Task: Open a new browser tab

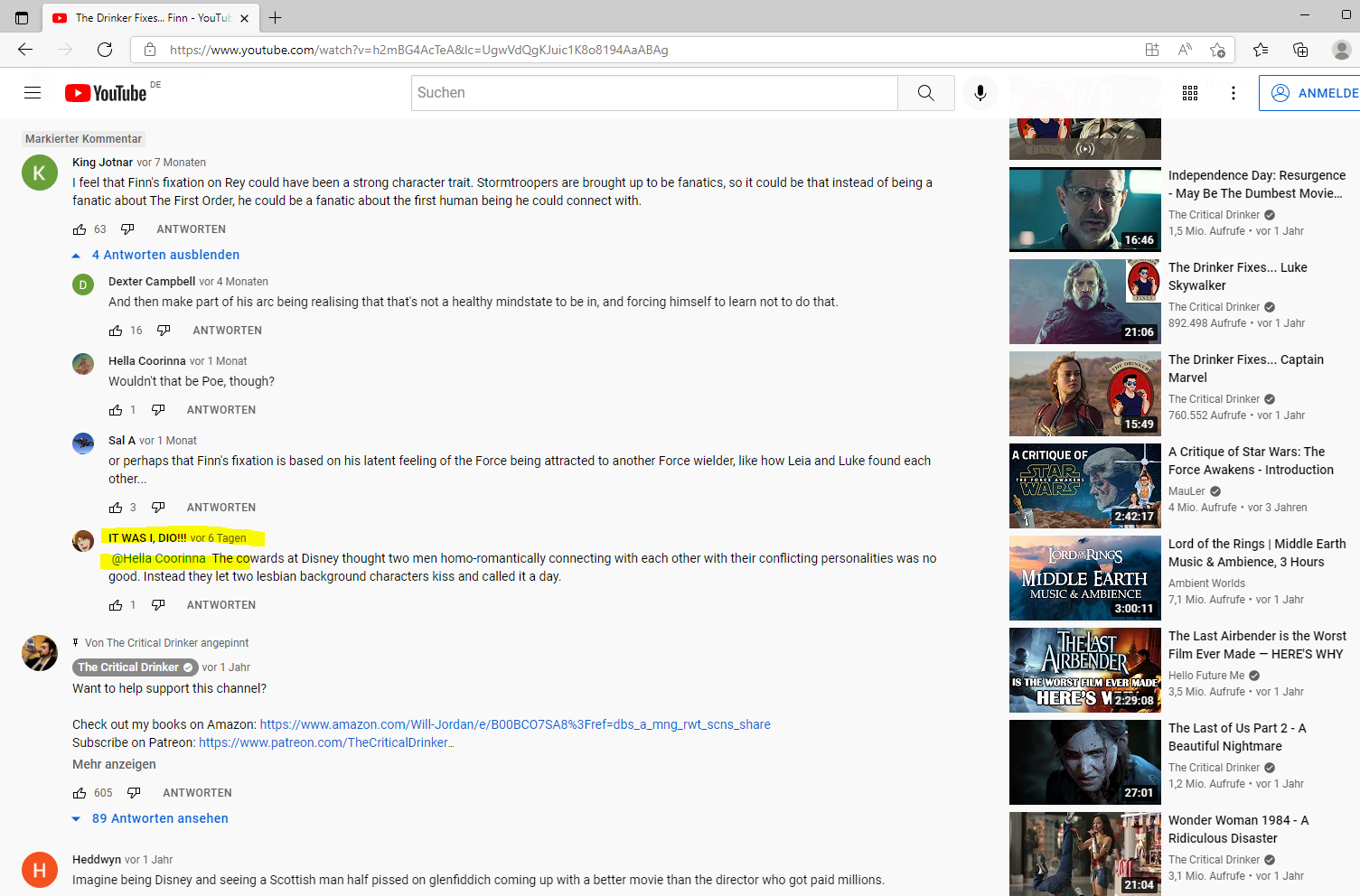Action: click(276, 18)
